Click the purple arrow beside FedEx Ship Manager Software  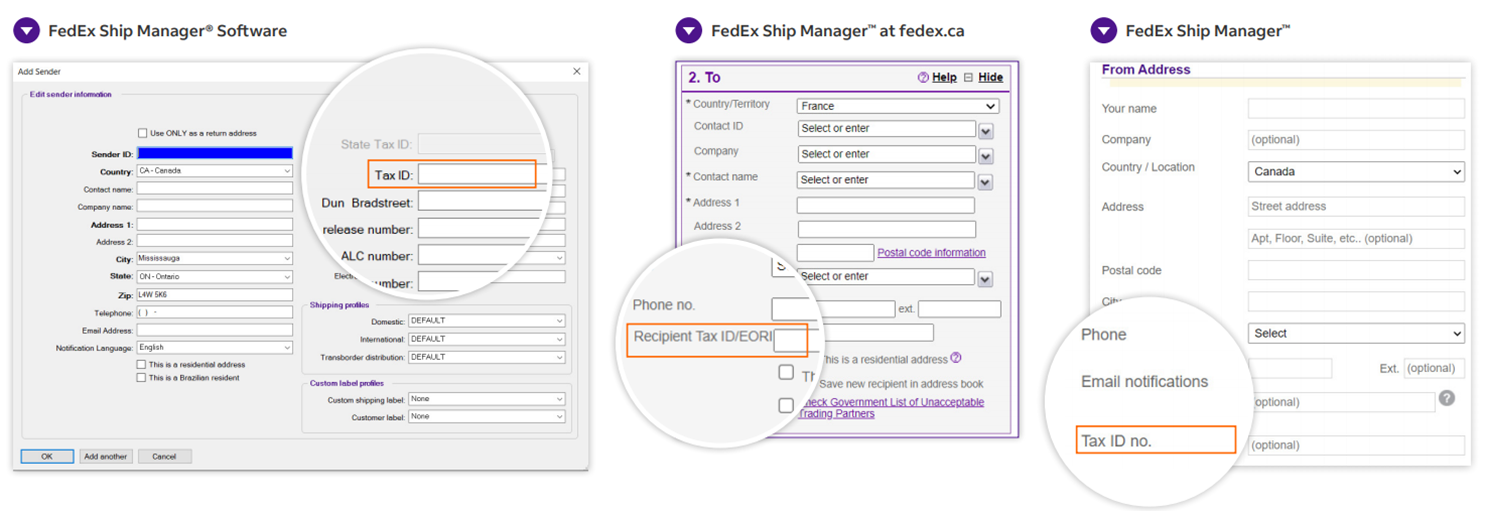(x=27, y=31)
